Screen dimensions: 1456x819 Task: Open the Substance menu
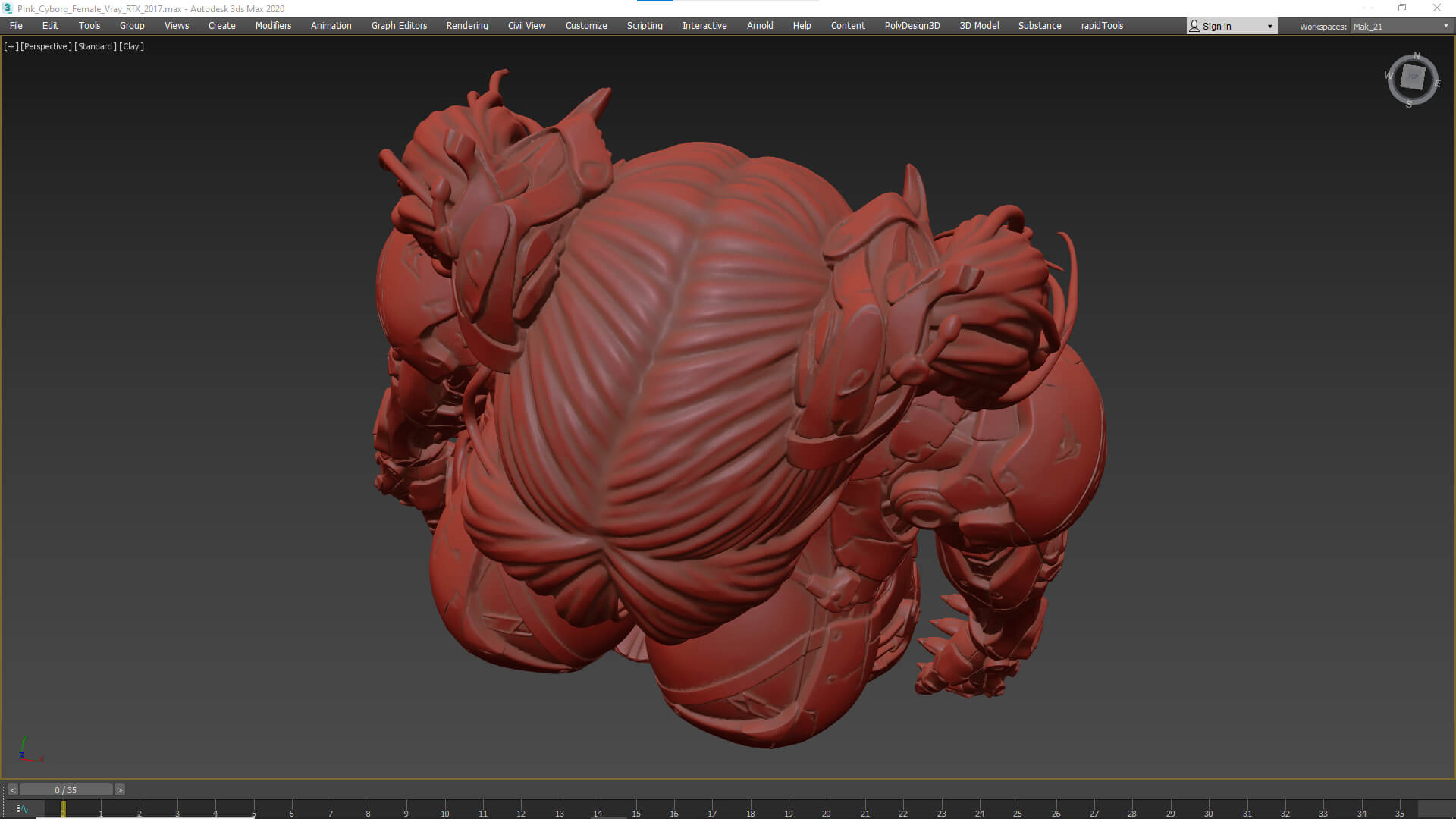tap(1040, 26)
